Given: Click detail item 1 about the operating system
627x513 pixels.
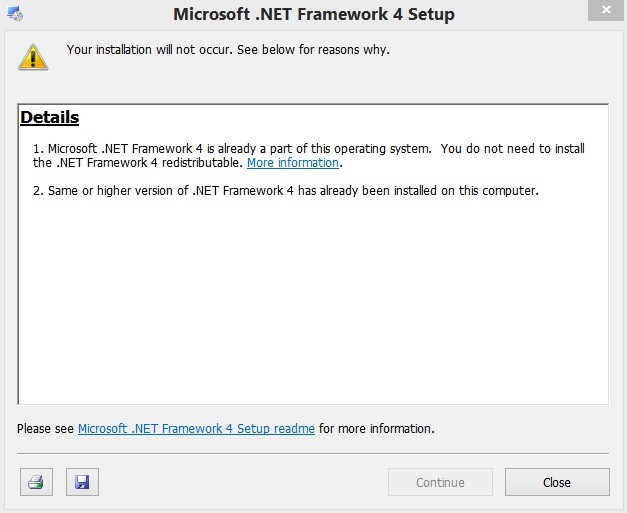Looking at the screenshot, I should 240,148.
